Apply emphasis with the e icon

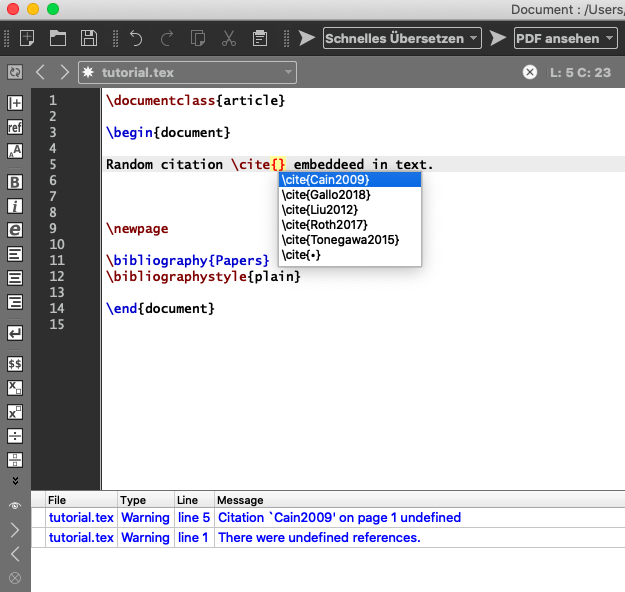click(15, 230)
